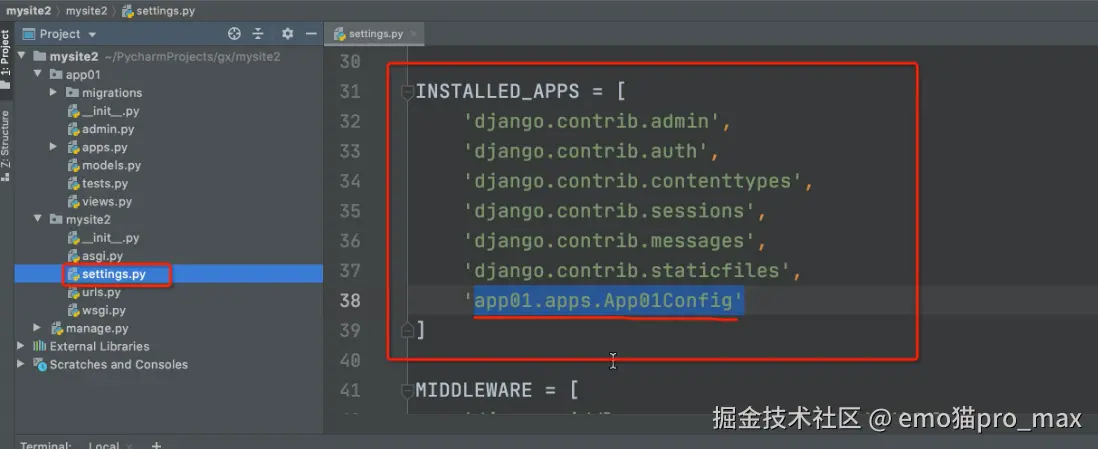Image resolution: width=1098 pixels, height=449 pixels.
Task: Click the collapse all icon in Project panel
Action: [258, 34]
